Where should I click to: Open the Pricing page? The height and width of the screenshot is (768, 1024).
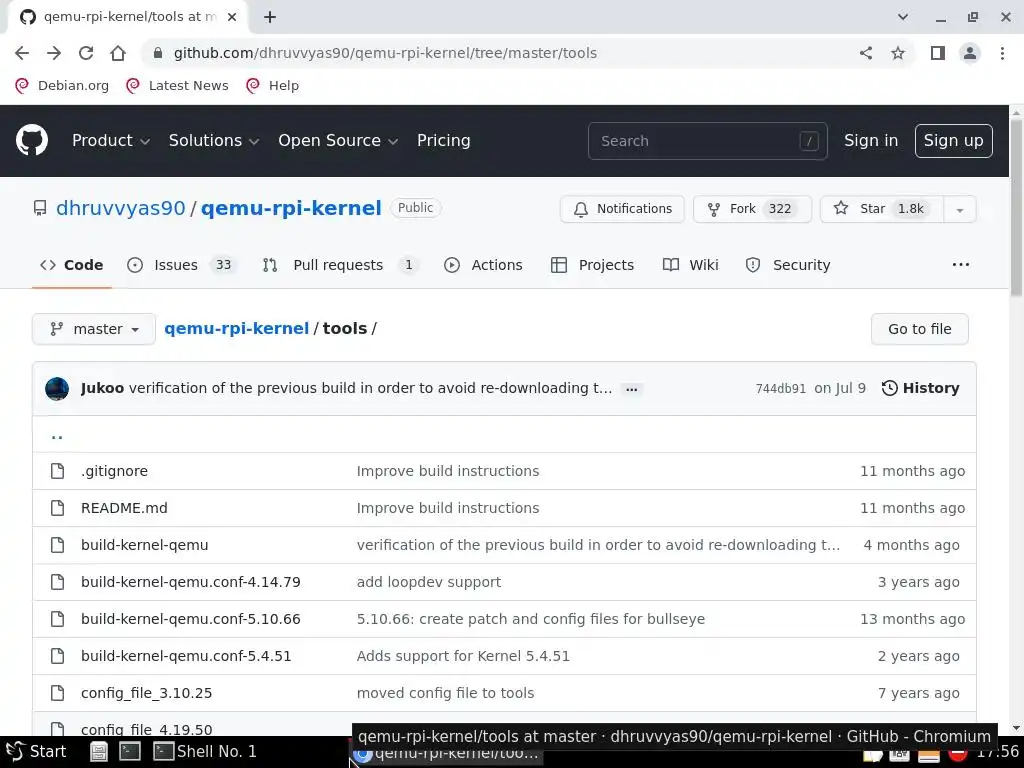point(443,140)
